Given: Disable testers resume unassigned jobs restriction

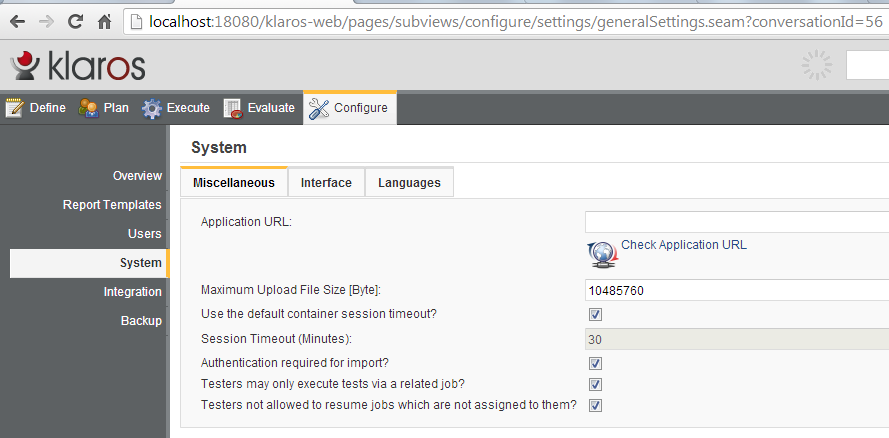Looking at the screenshot, I should (595, 405).
